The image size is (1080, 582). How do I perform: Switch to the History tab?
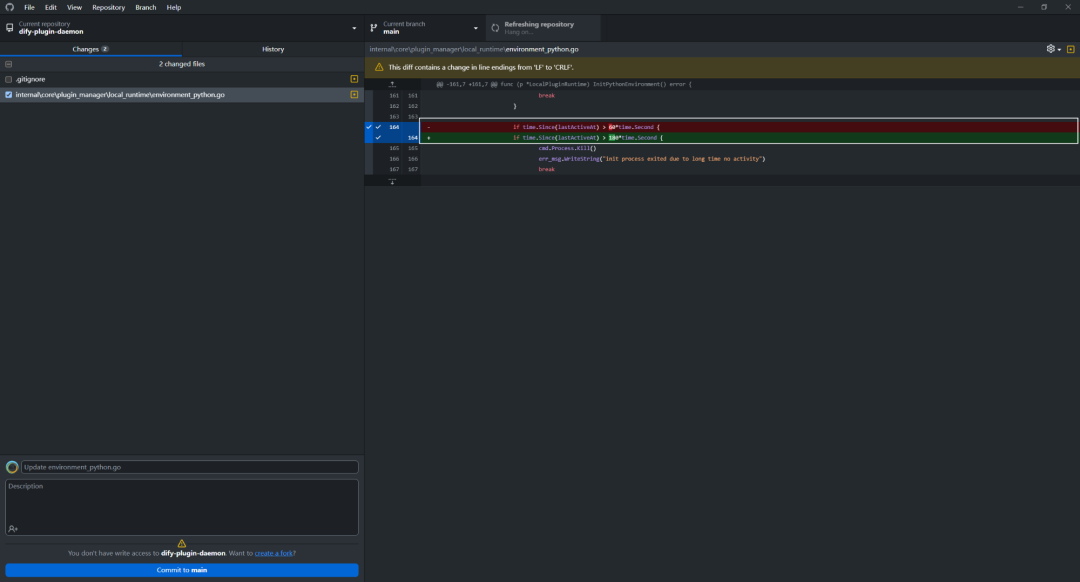click(x=273, y=49)
